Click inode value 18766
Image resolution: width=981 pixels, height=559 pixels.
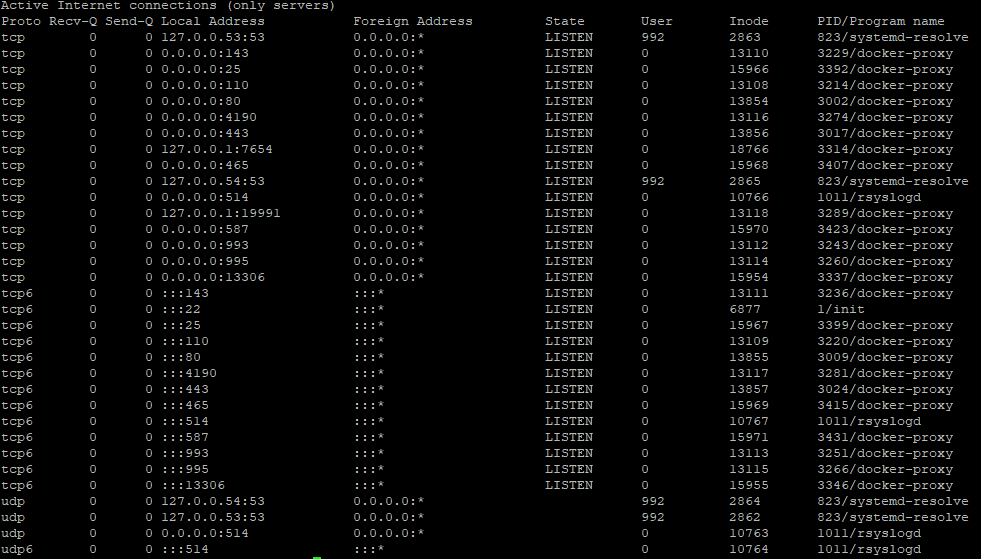click(x=749, y=150)
